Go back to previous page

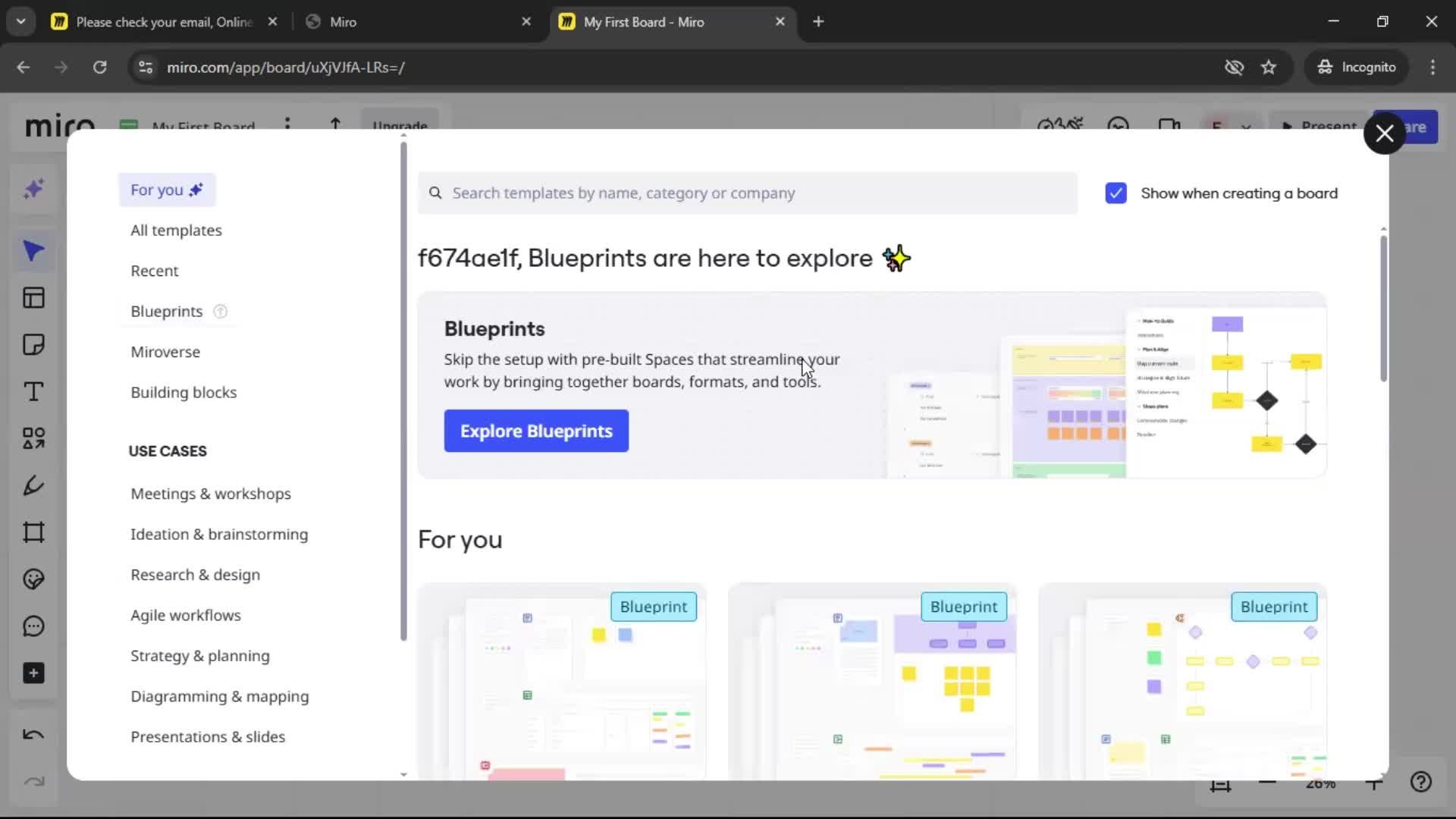(x=24, y=67)
